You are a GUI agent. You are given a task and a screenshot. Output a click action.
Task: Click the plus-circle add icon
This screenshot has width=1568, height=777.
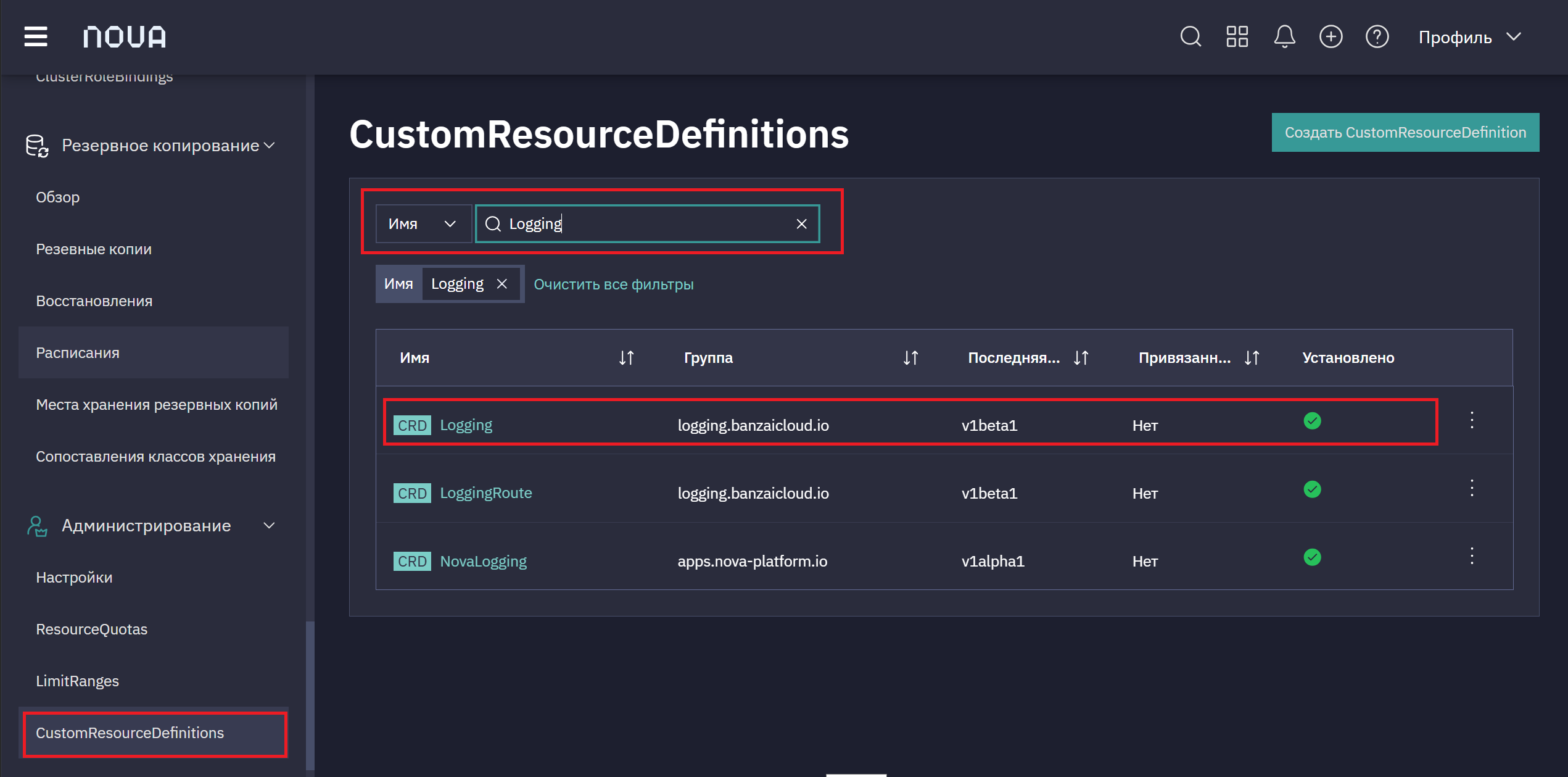click(1331, 37)
